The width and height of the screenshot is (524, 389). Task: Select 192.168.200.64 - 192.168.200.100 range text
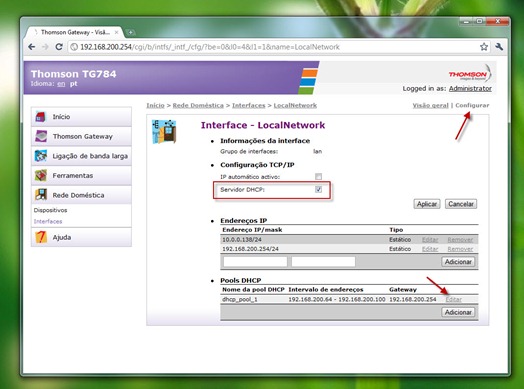click(x=337, y=299)
